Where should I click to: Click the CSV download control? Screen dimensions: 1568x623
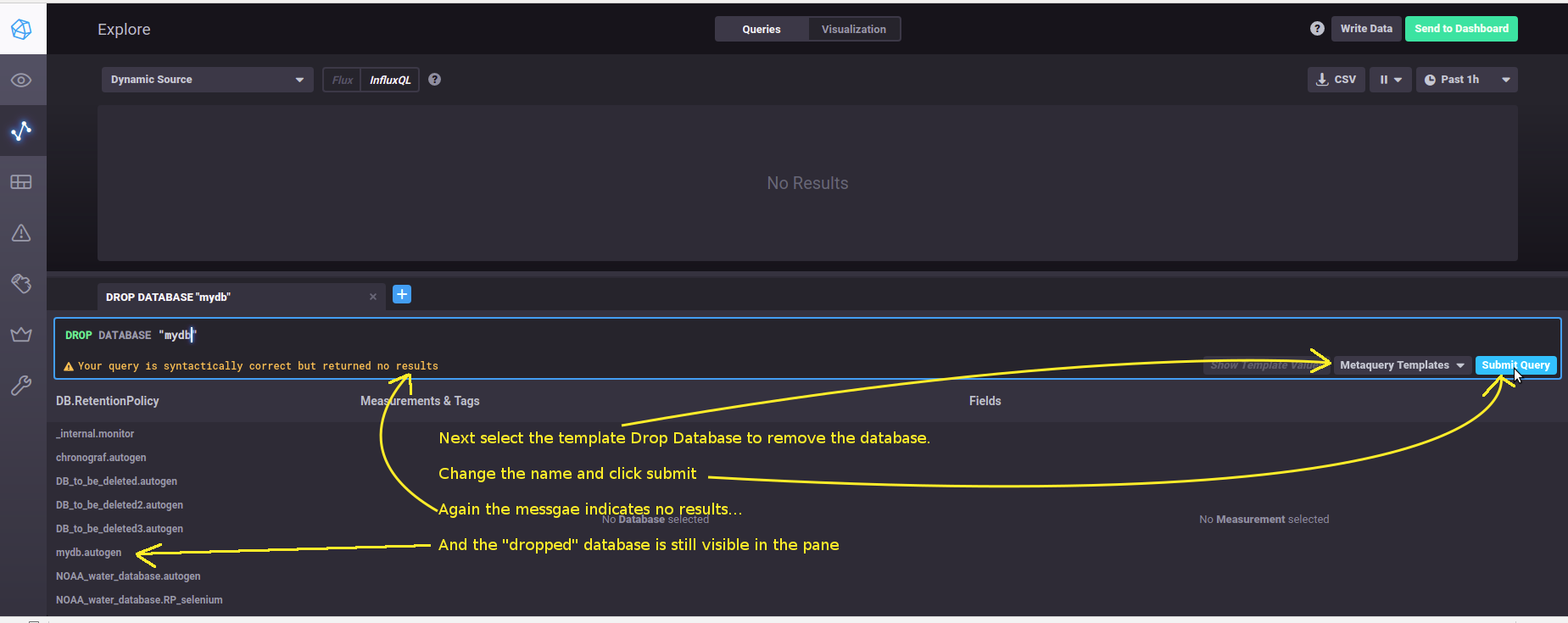(1336, 79)
